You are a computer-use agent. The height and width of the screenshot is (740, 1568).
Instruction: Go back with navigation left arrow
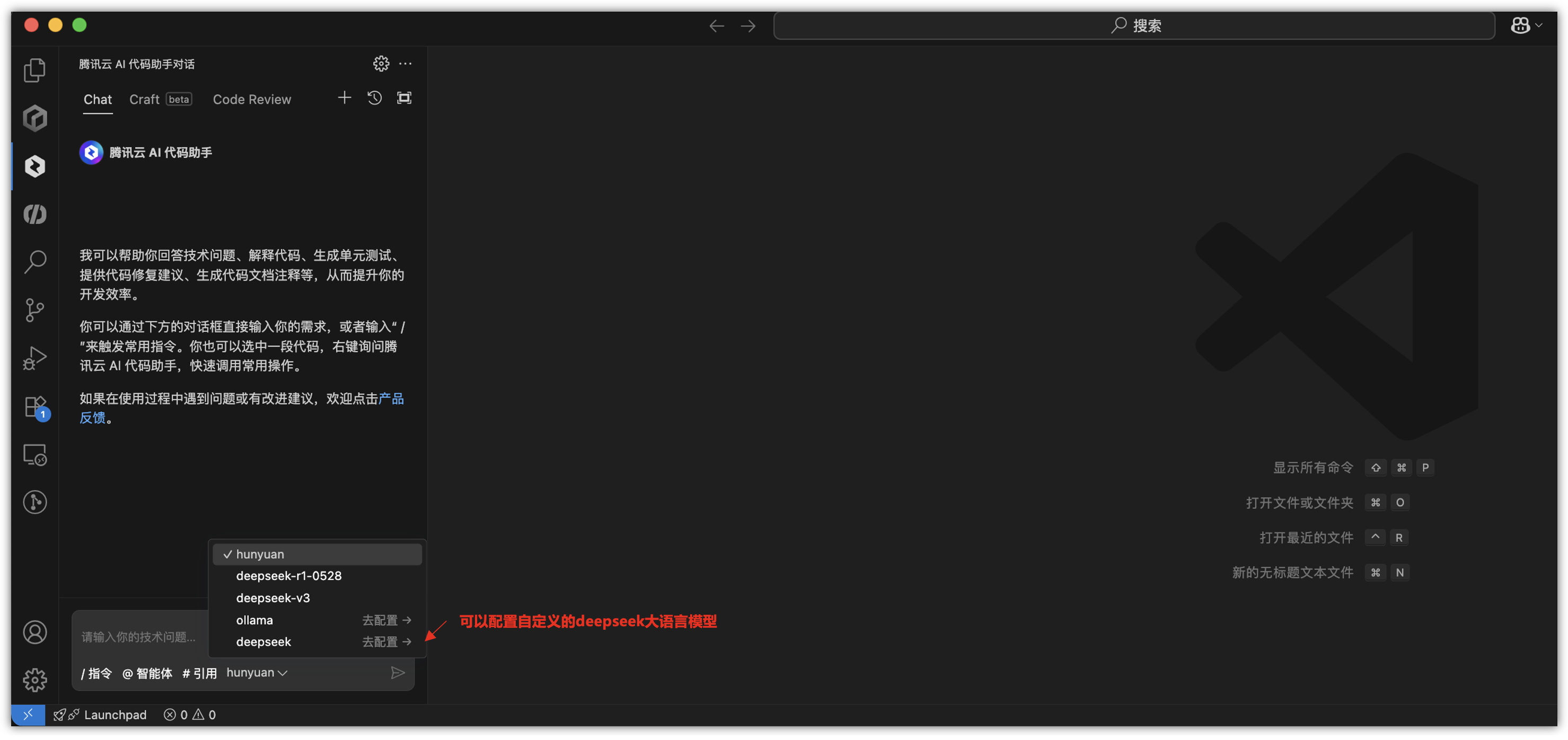[x=717, y=25]
